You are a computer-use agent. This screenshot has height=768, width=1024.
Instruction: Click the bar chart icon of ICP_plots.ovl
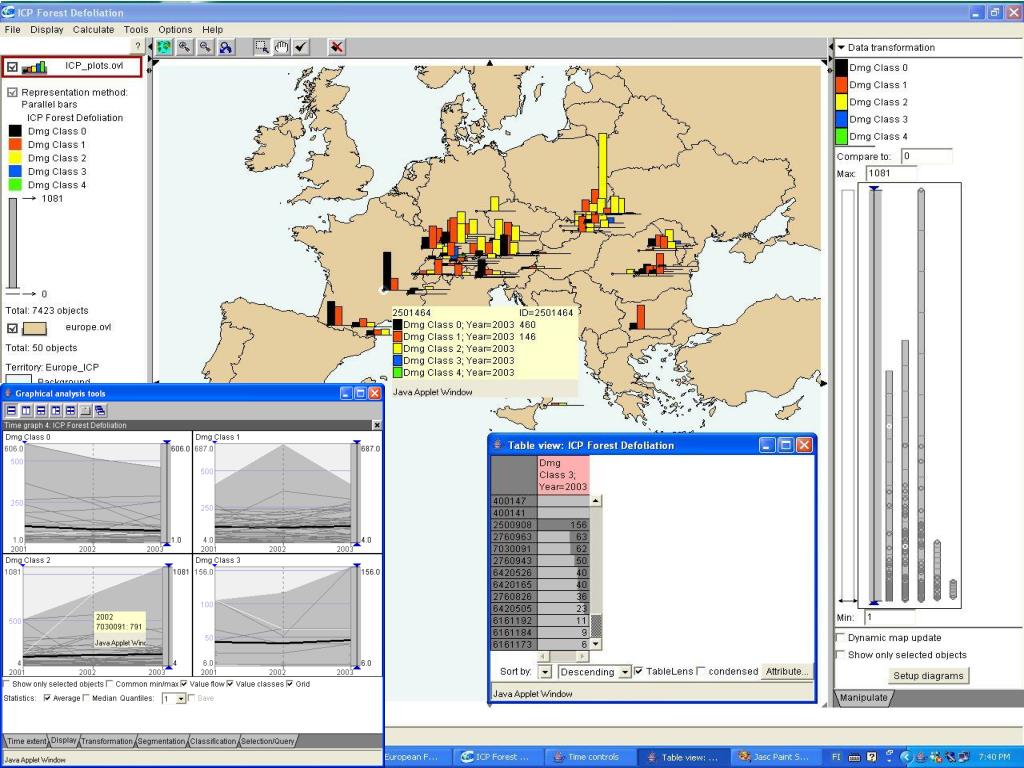34,67
